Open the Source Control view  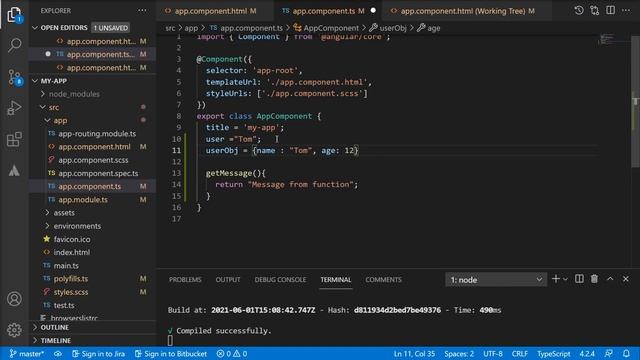pos(15,77)
